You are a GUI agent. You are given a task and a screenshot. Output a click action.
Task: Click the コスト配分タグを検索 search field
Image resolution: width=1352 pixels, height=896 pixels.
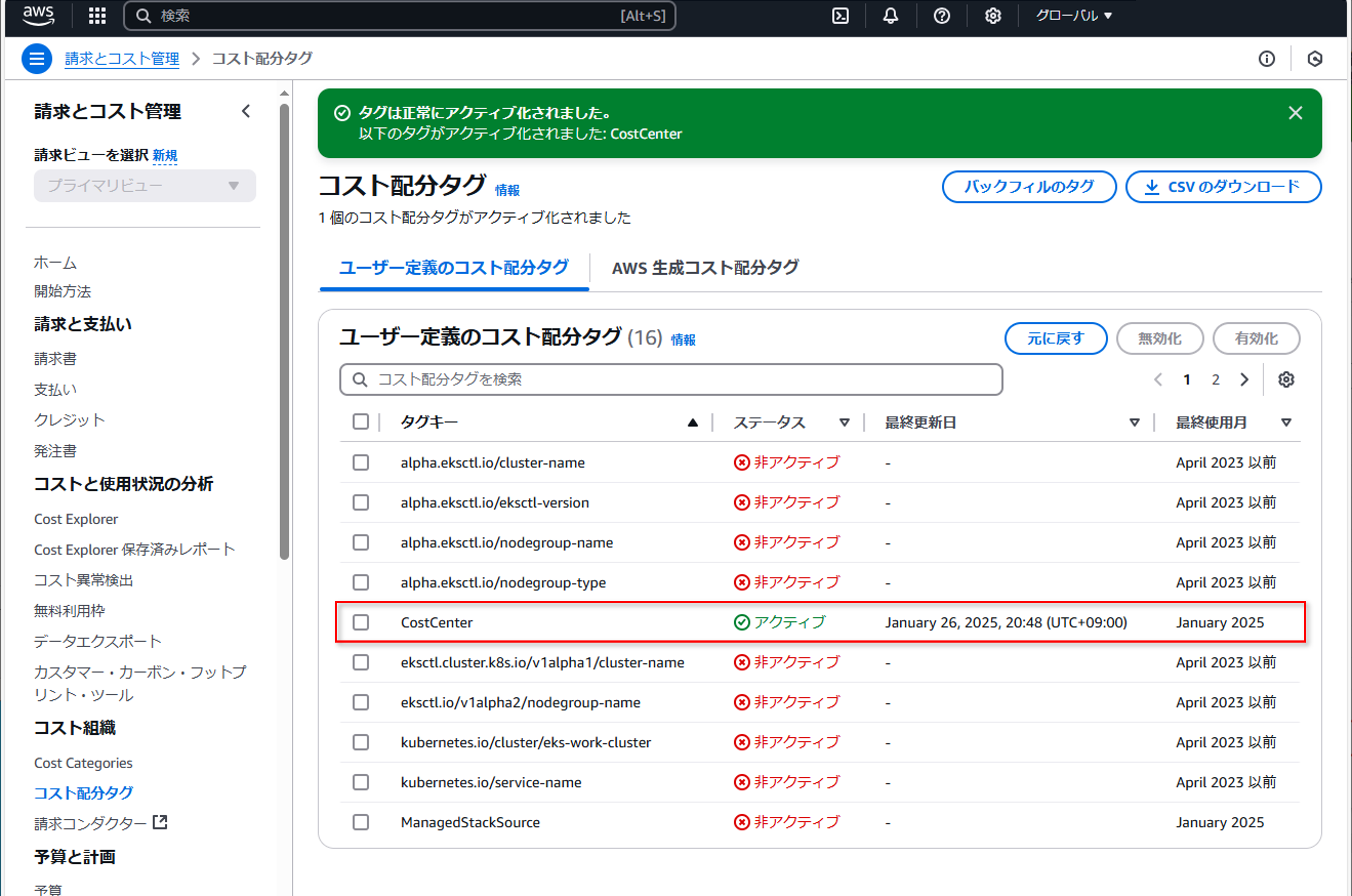pyautogui.click(x=671, y=380)
